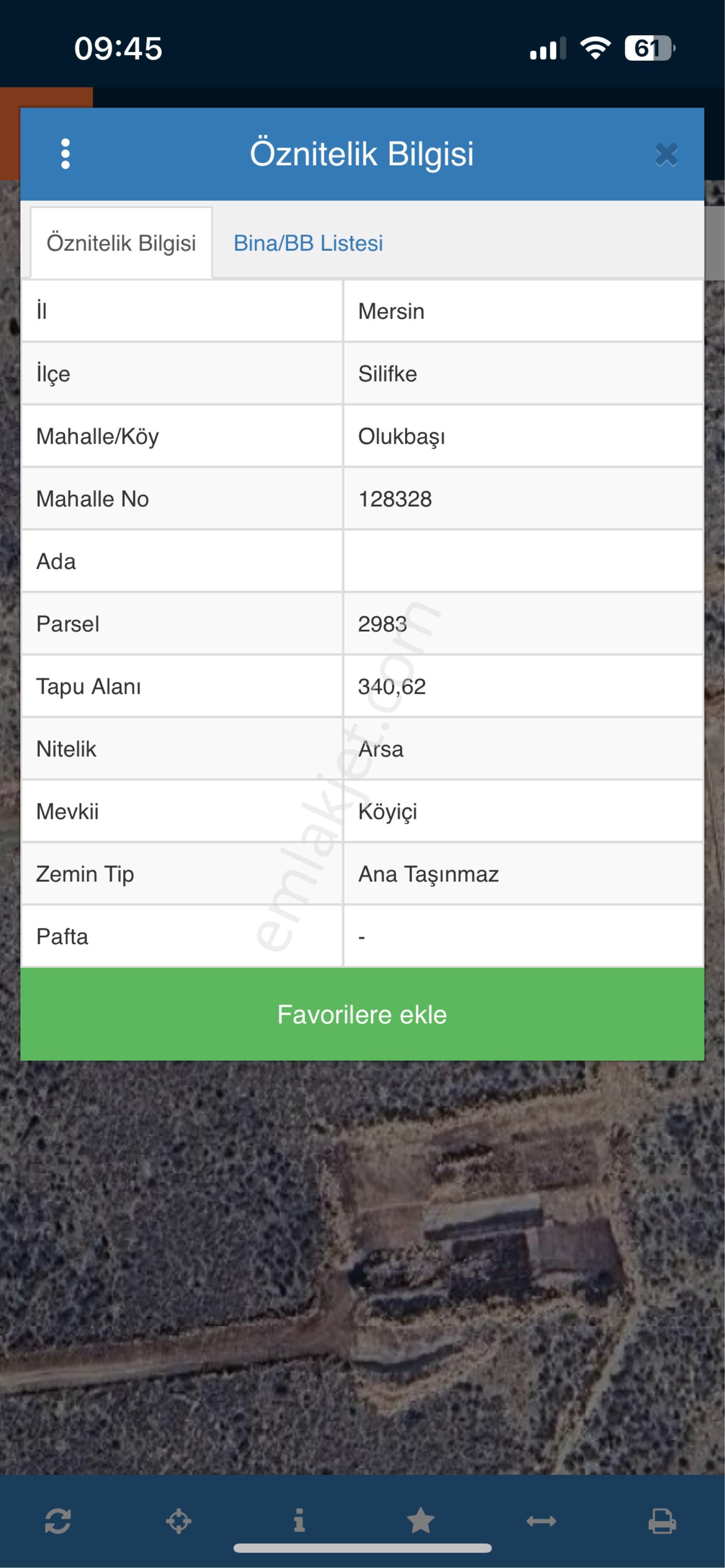Image resolution: width=725 pixels, height=1568 pixels.
Task: Select the measure distance arrow icon
Action: pyautogui.click(x=541, y=1521)
